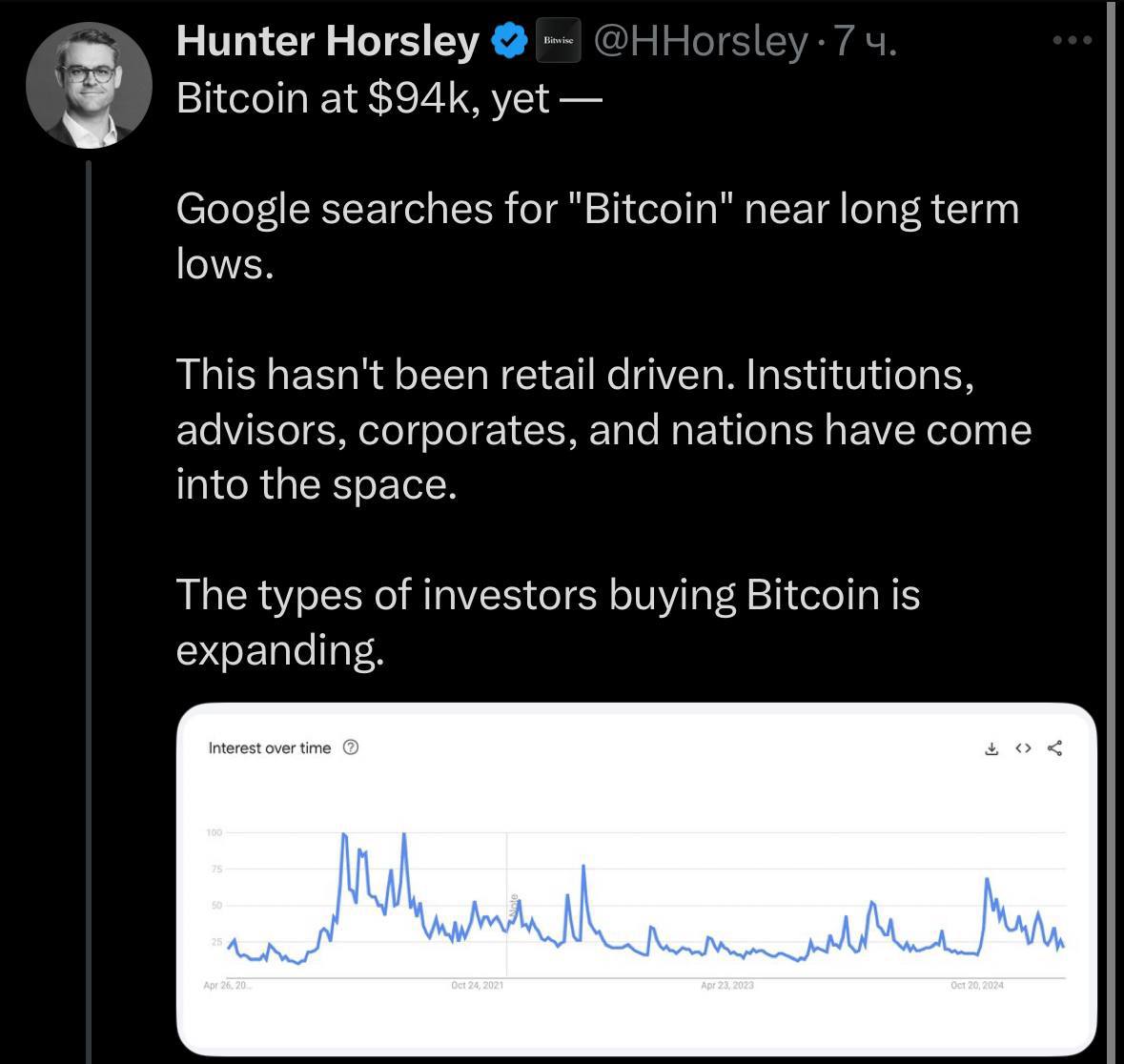
Task: Click the help icon next to Interest over time
Action: [349, 747]
